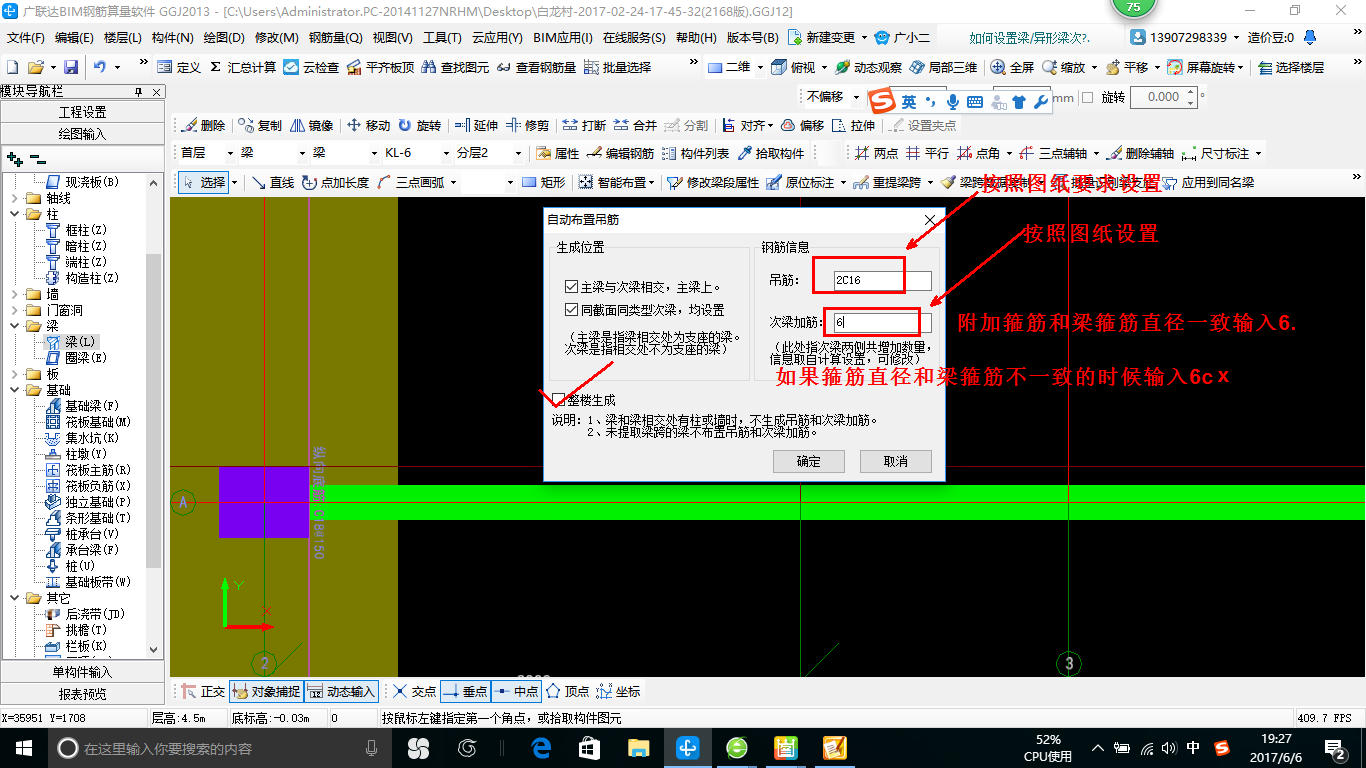Toggle 动态输入 dynamic input
Viewport: 1366px width, 768px height.
(x=341, y=691)
